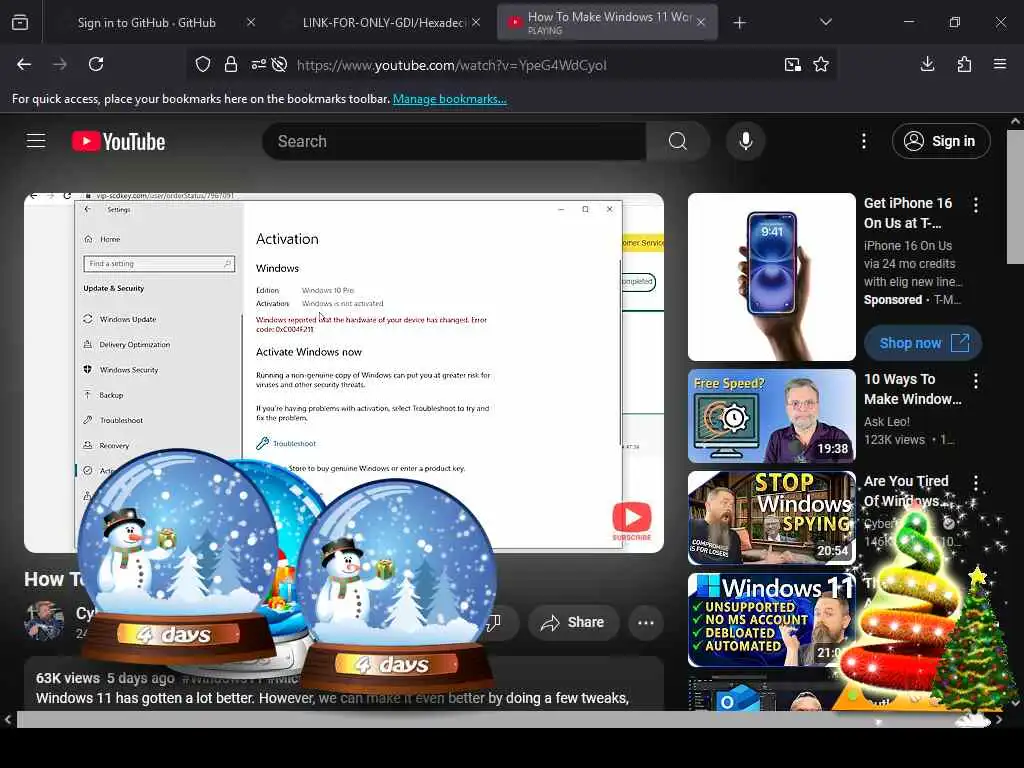Viewport: 1024px width, 768px height.
Task: Focus the YouTube search field
Action: point(455,141)
